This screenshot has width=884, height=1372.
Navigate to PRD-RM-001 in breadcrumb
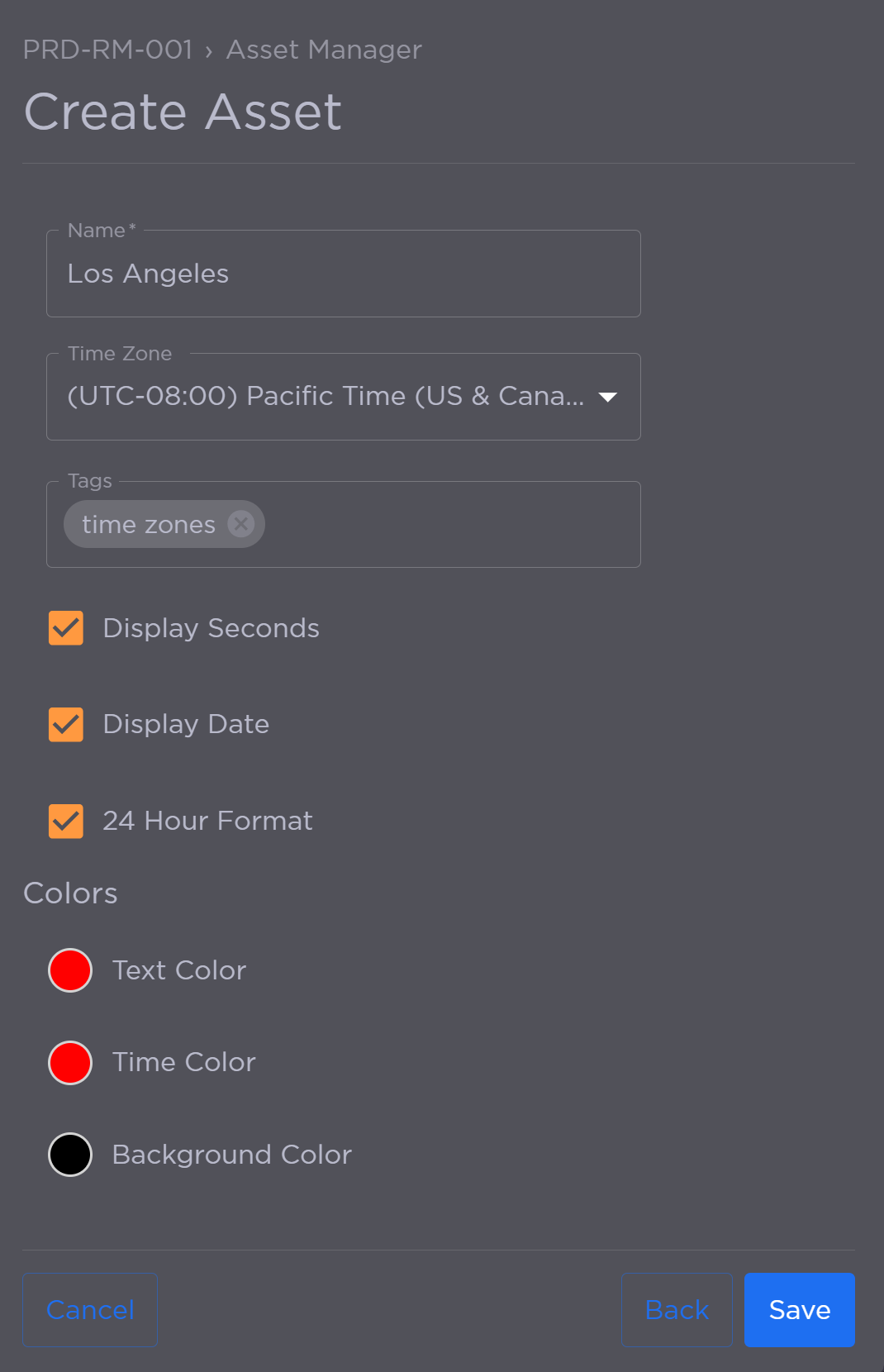(107, 50)
